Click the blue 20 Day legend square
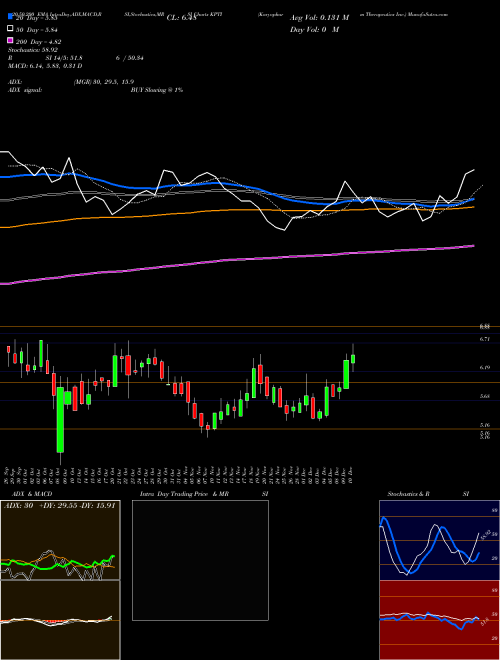 (11, 17)
